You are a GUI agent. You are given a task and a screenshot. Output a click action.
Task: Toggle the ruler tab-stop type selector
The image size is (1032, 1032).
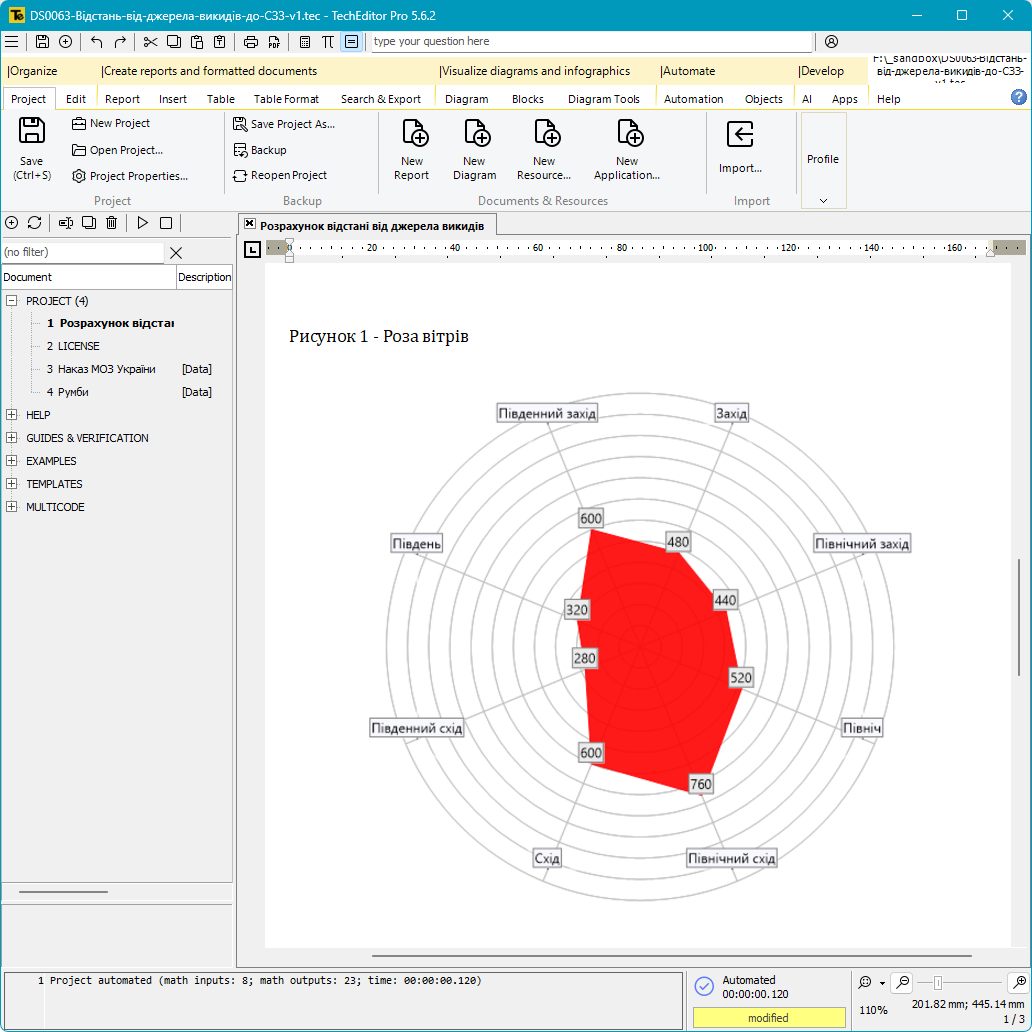pos(253,249)
